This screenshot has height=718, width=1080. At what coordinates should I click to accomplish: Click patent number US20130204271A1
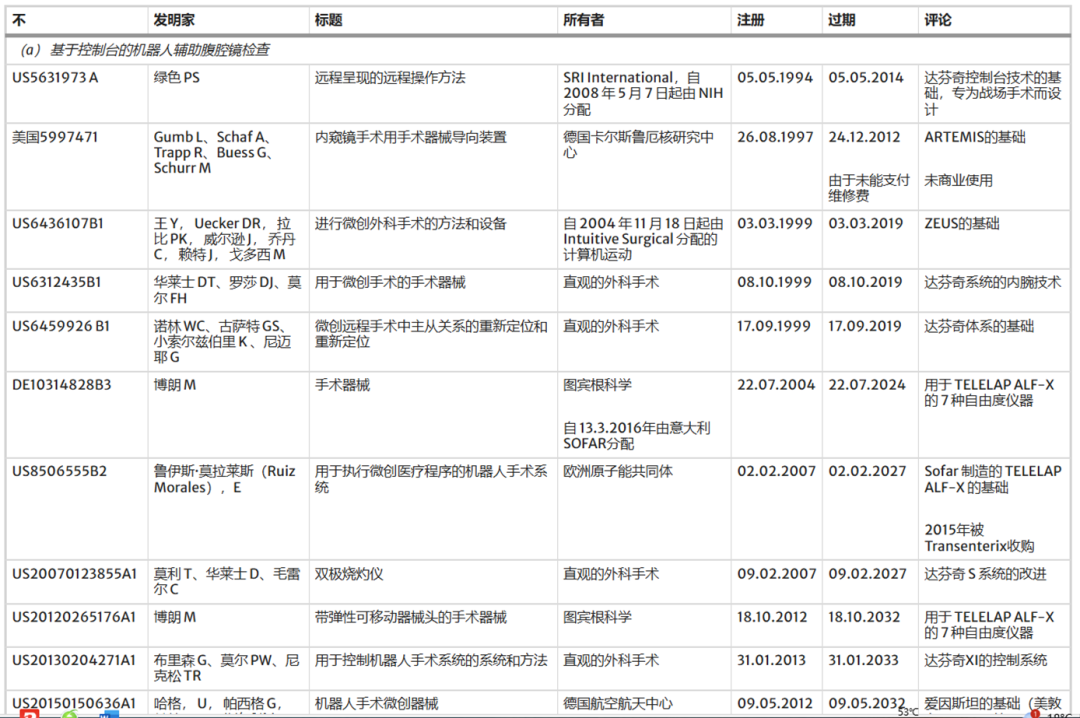74,661
